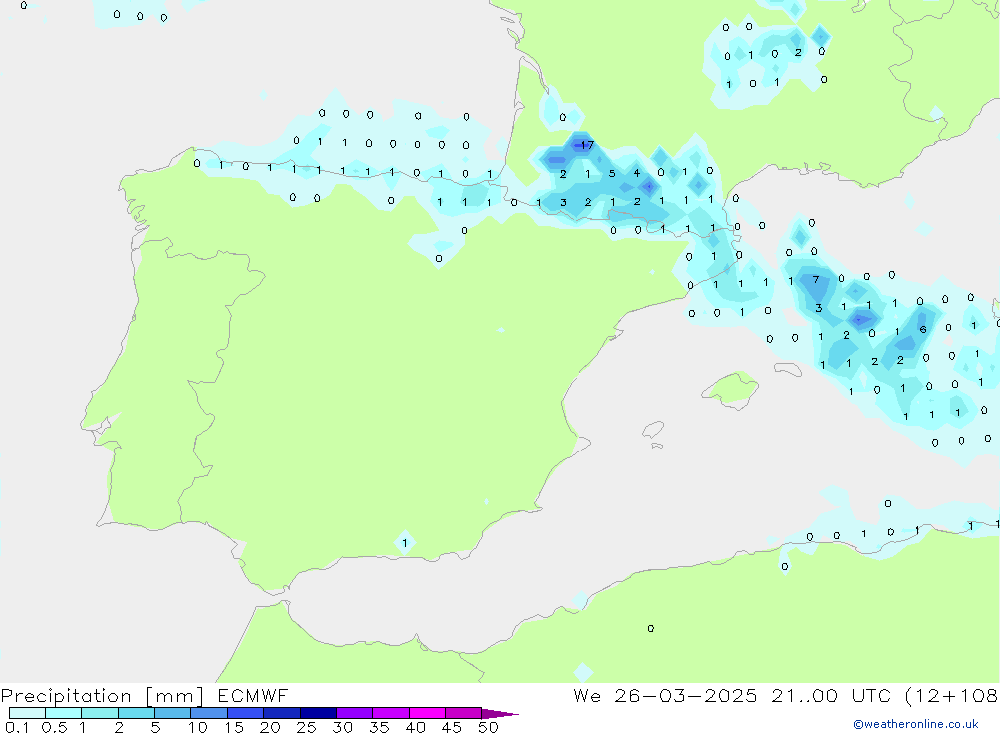Click the '50' legend scale value

pos(488,727)
